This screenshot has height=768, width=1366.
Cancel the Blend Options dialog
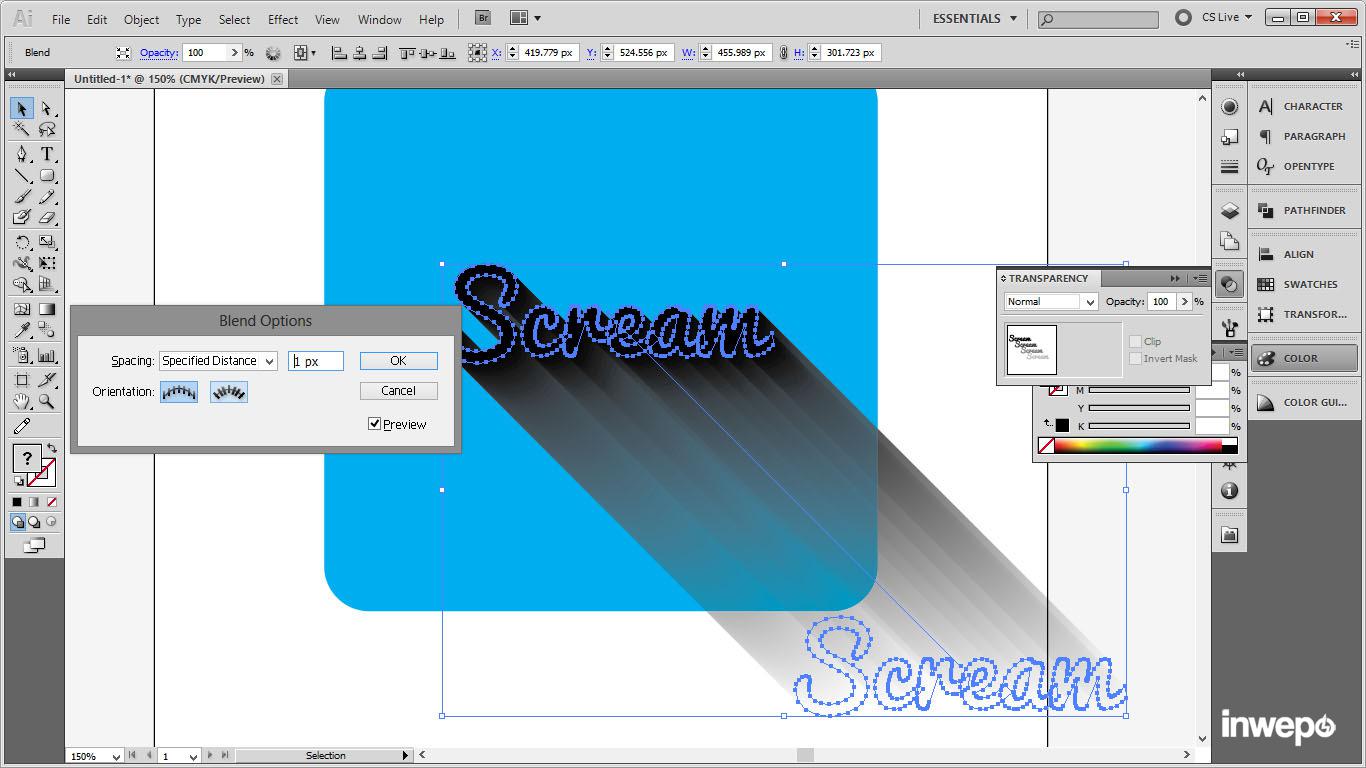[x=398, y=391]
